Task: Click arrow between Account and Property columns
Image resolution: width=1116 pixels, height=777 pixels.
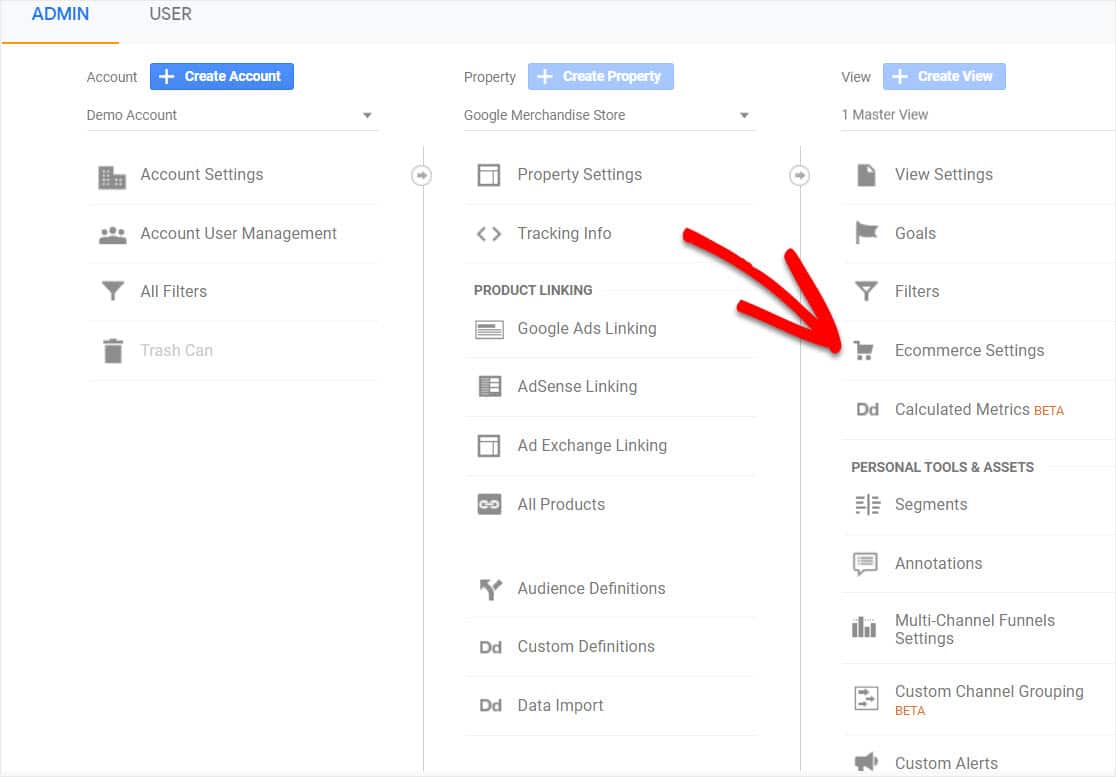Action: (422, 176)
